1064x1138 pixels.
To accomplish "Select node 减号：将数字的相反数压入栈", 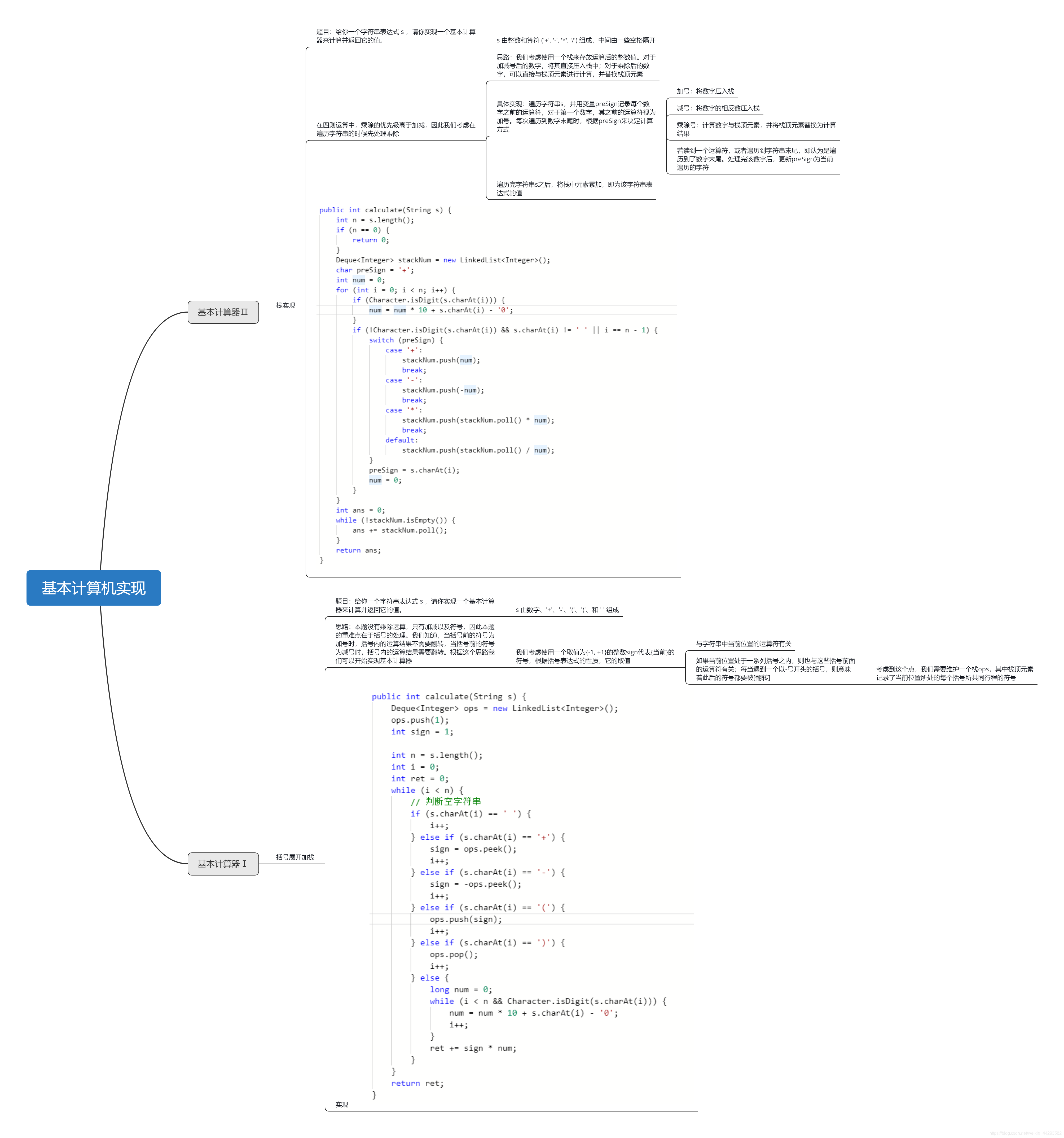I will (718, 108).
